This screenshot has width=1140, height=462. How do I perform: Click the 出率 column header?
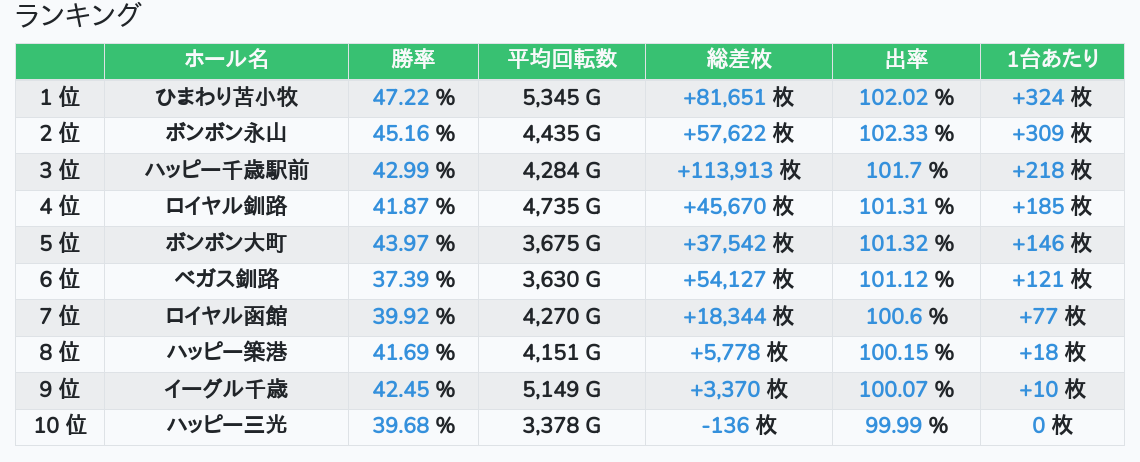pos(906,60)
